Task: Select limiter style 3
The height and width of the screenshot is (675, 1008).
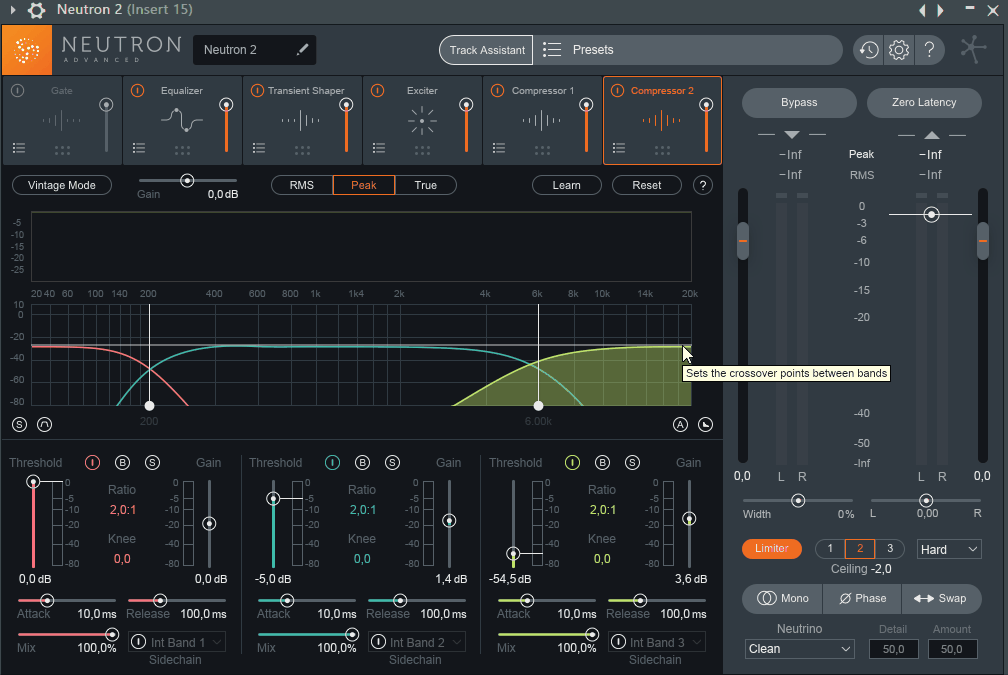Action: (890, 548)
